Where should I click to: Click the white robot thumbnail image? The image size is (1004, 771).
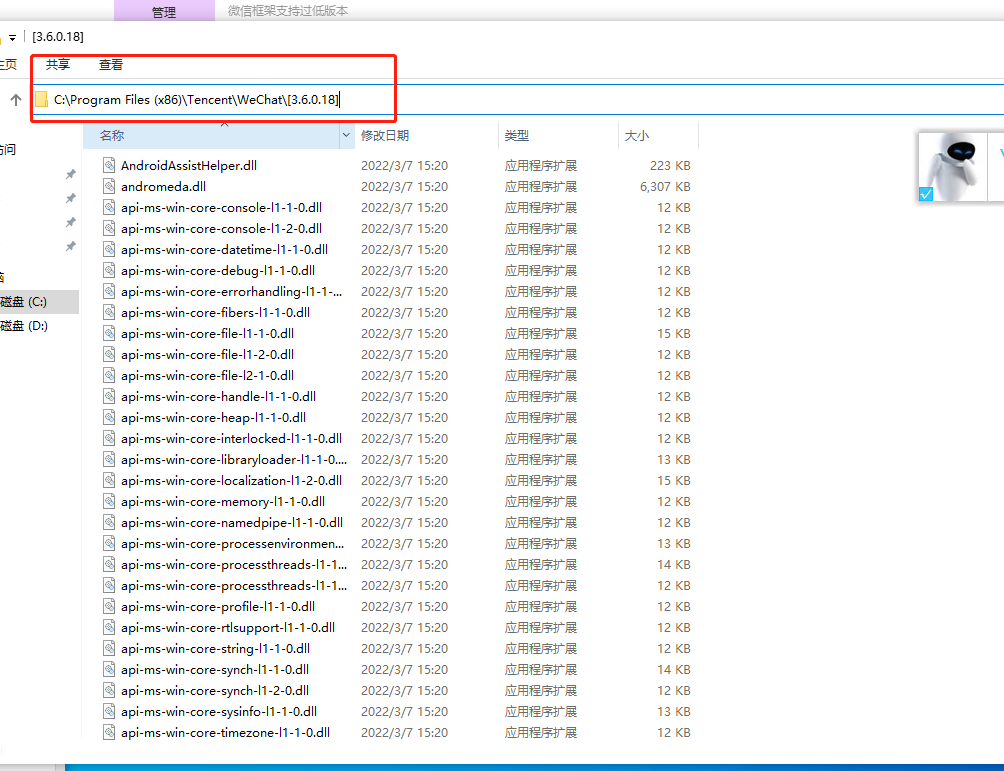(x=954, y=163)
